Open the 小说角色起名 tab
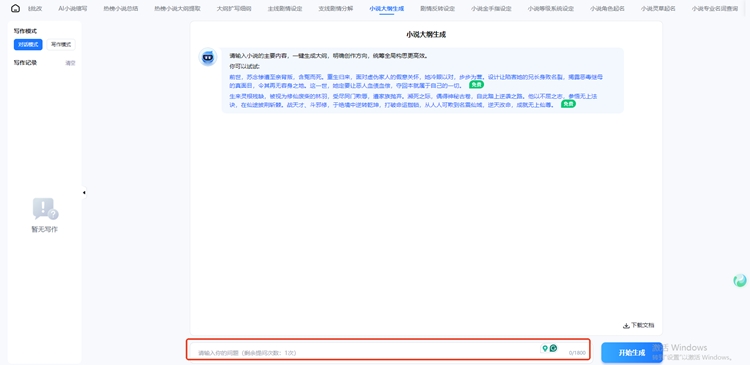 (607, 9)
